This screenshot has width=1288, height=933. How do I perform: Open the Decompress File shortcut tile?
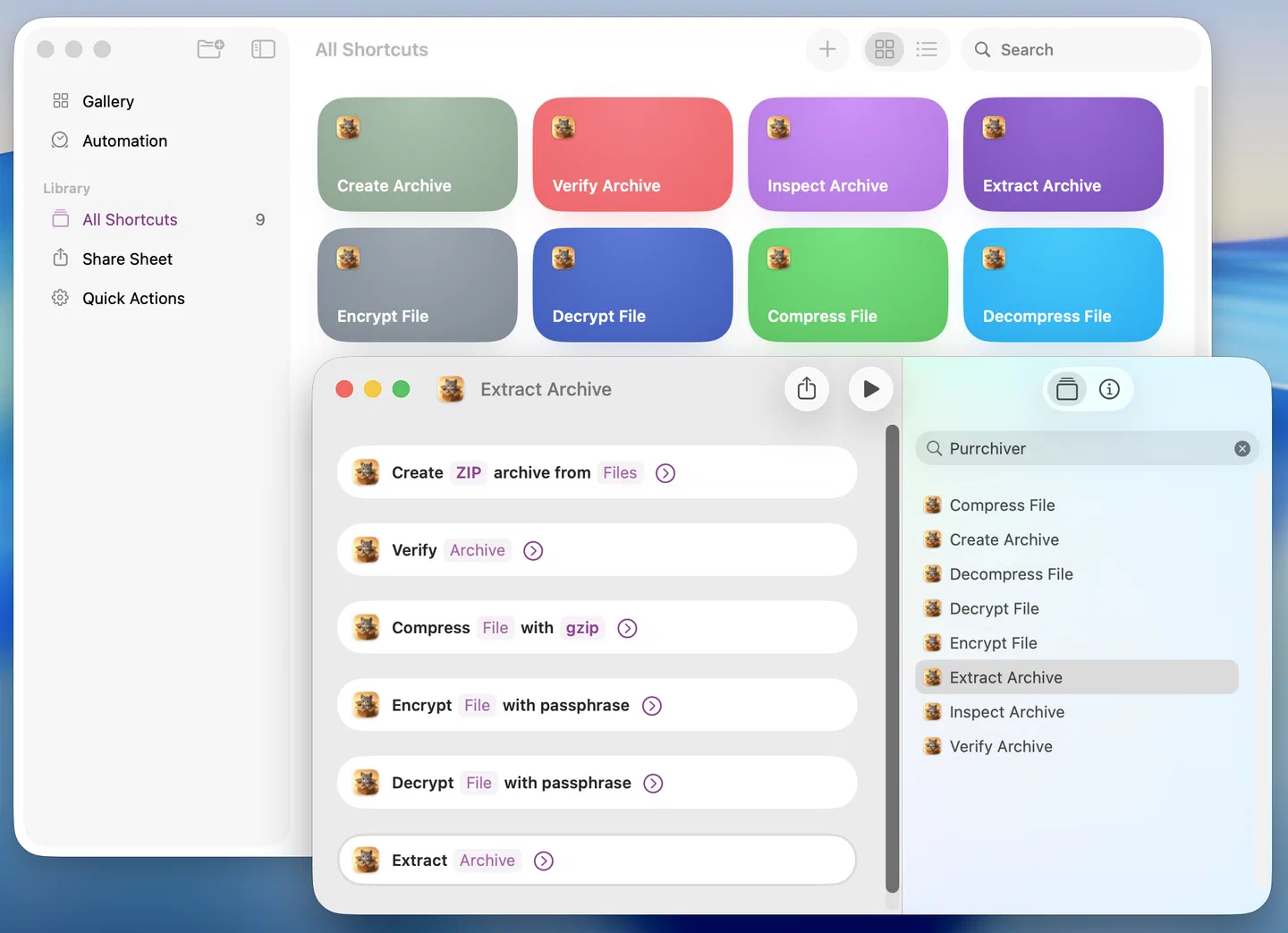(x=1063, y=284)
